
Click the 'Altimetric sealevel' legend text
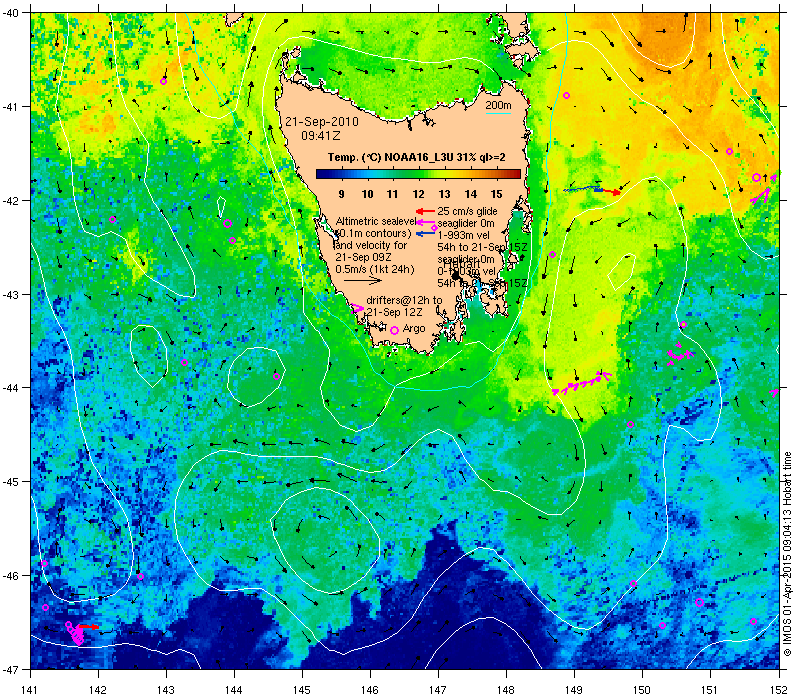click(376, 221)
